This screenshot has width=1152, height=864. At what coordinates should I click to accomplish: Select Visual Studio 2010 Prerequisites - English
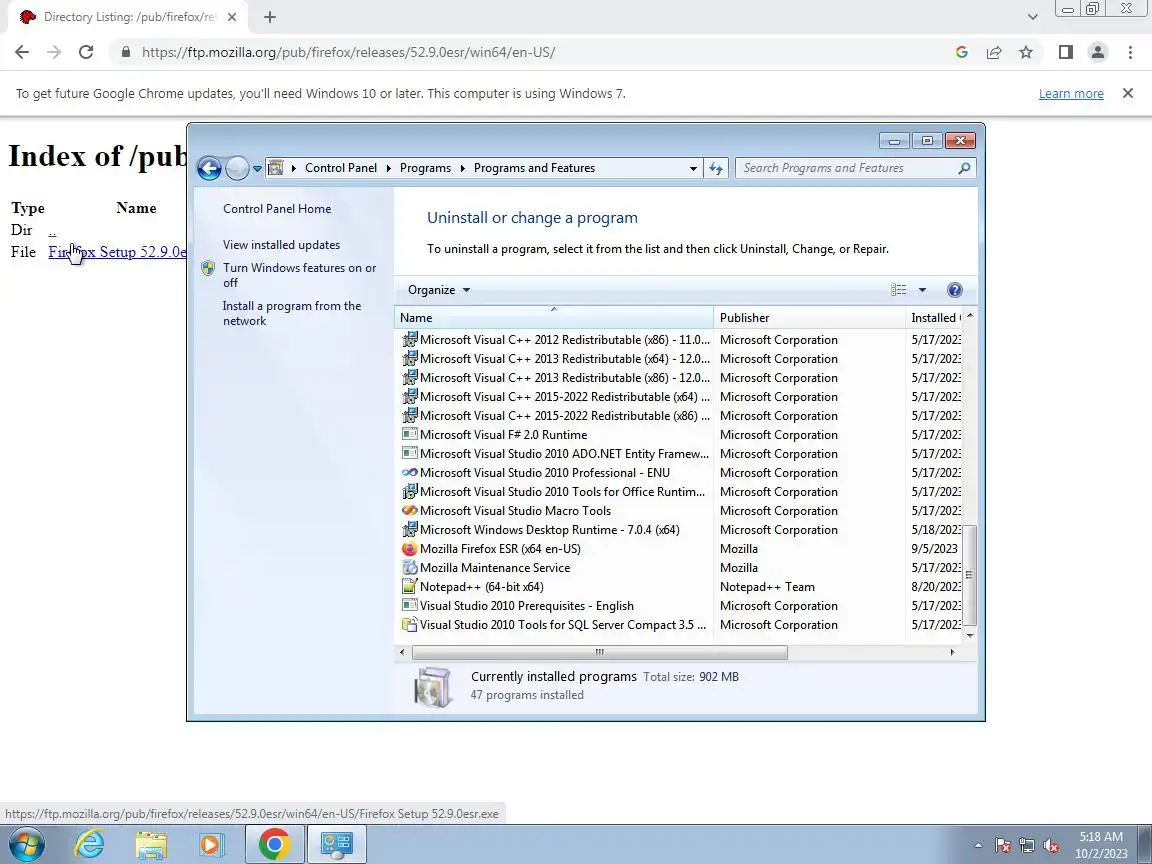526,606
